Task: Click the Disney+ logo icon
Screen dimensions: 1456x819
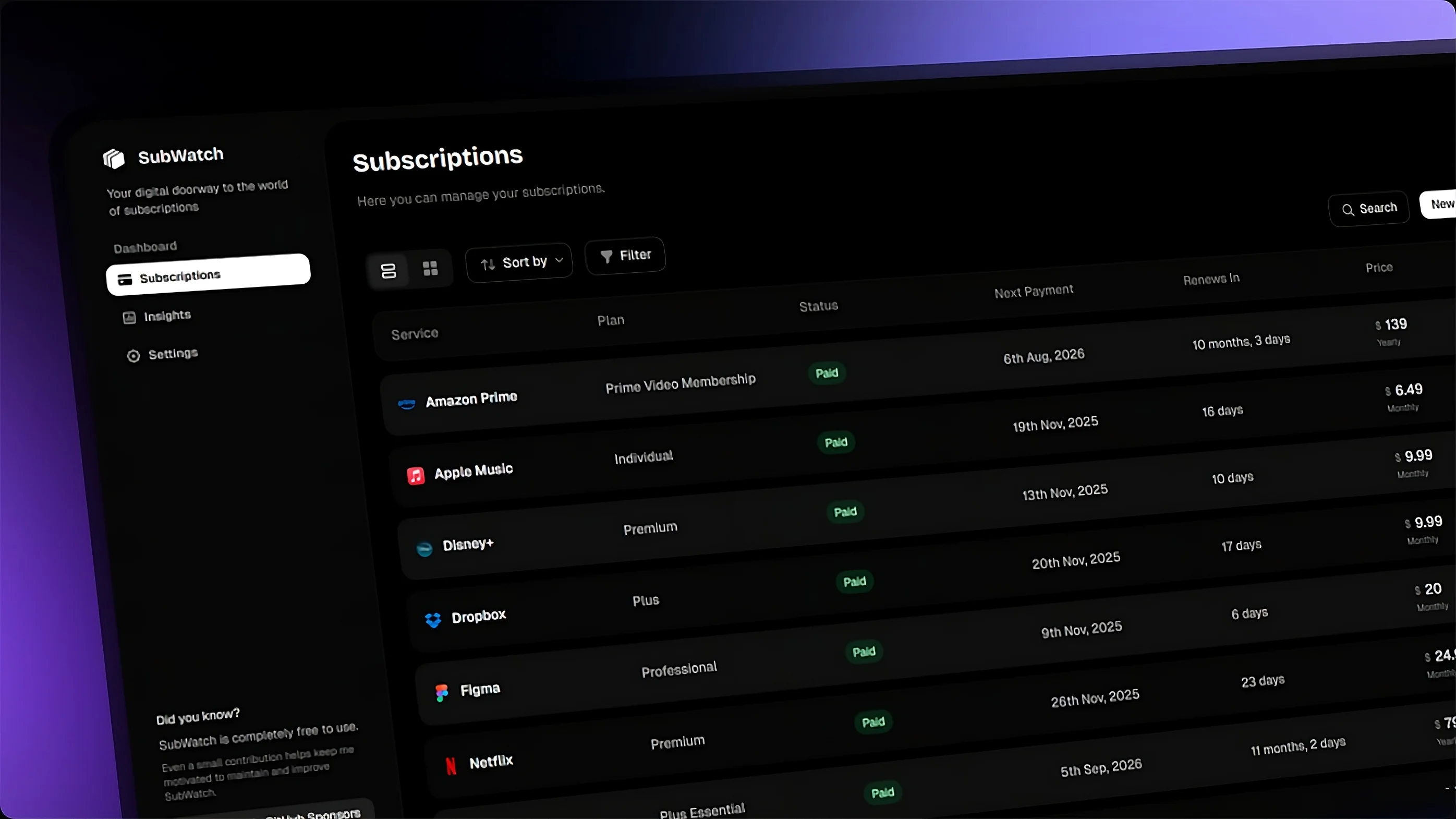Action: pyautogui.click(x=424, y=548)
